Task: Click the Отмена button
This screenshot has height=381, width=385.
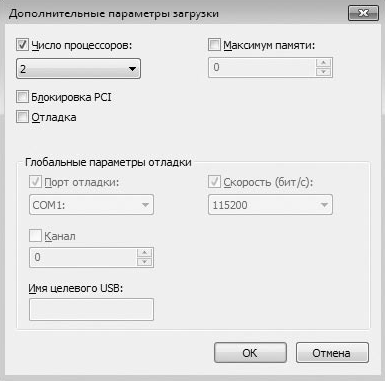Action: 332,353
